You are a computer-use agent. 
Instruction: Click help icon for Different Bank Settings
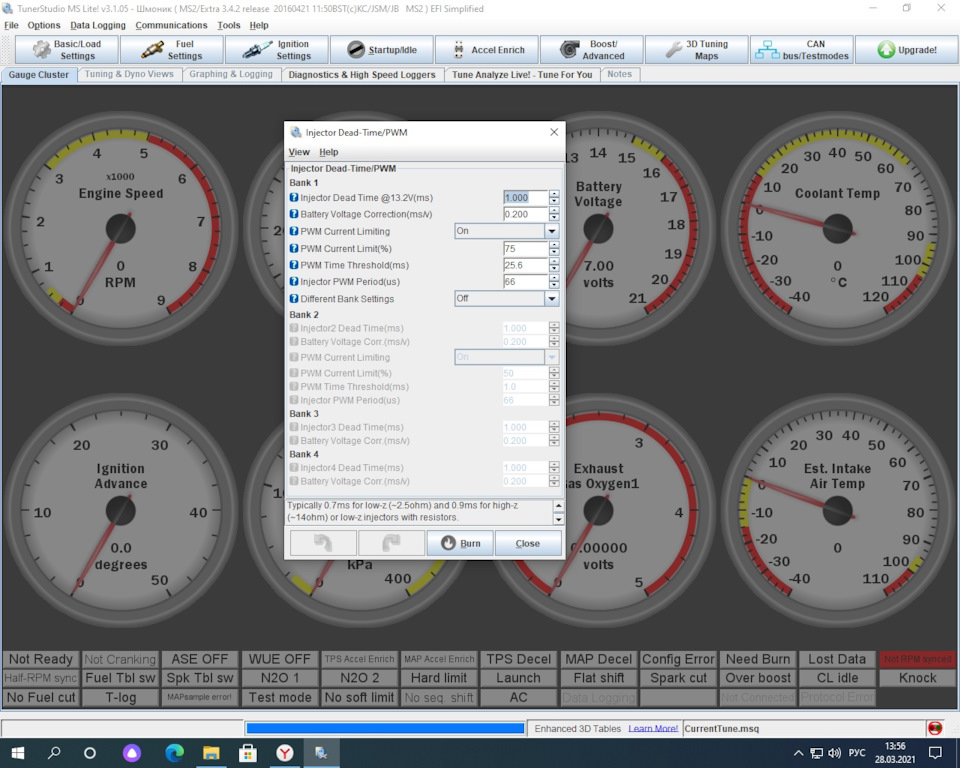(x=294, y=299)
